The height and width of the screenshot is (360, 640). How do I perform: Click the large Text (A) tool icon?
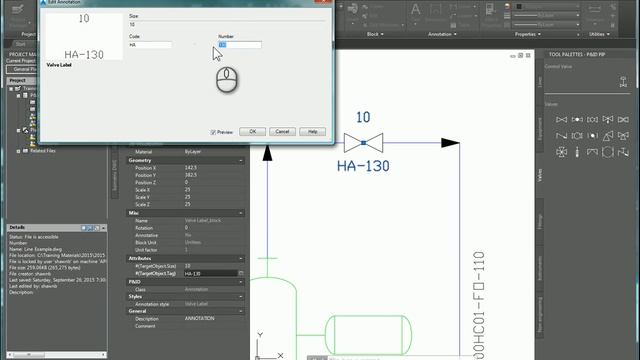tap(415, 10)
